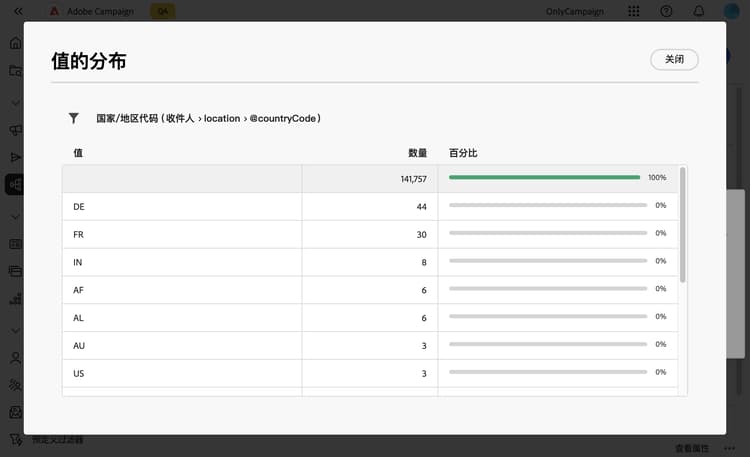Open the image-style icon near sidebar bottom
The height and width of the screenshot is (457, 750).
[x=15, y=412]
